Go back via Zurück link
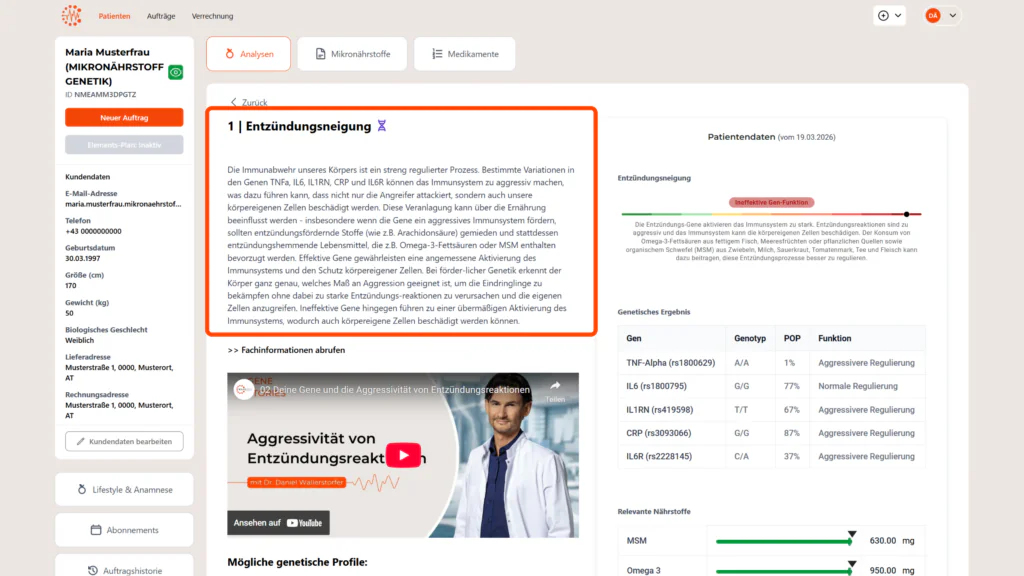Image resolution: width=1024 pixels, height=576 pixels. pos(249,102)
